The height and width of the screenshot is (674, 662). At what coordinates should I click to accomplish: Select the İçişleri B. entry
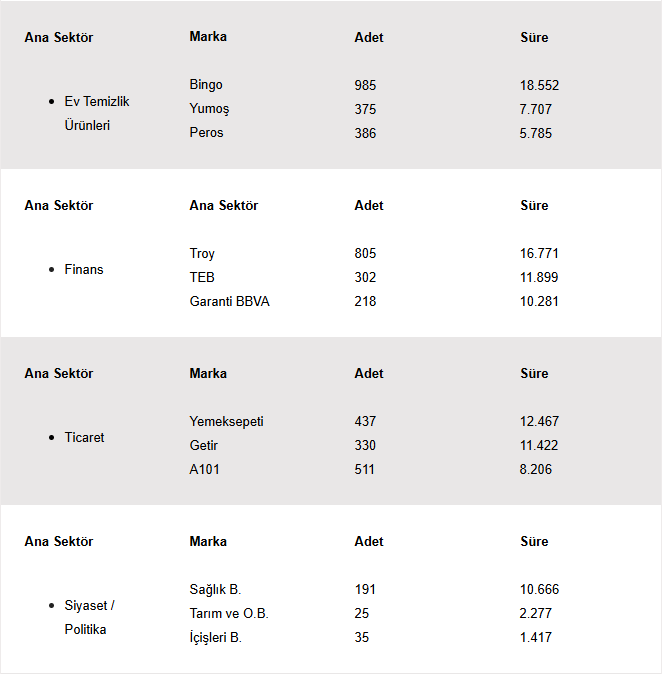tap(215, 637)
